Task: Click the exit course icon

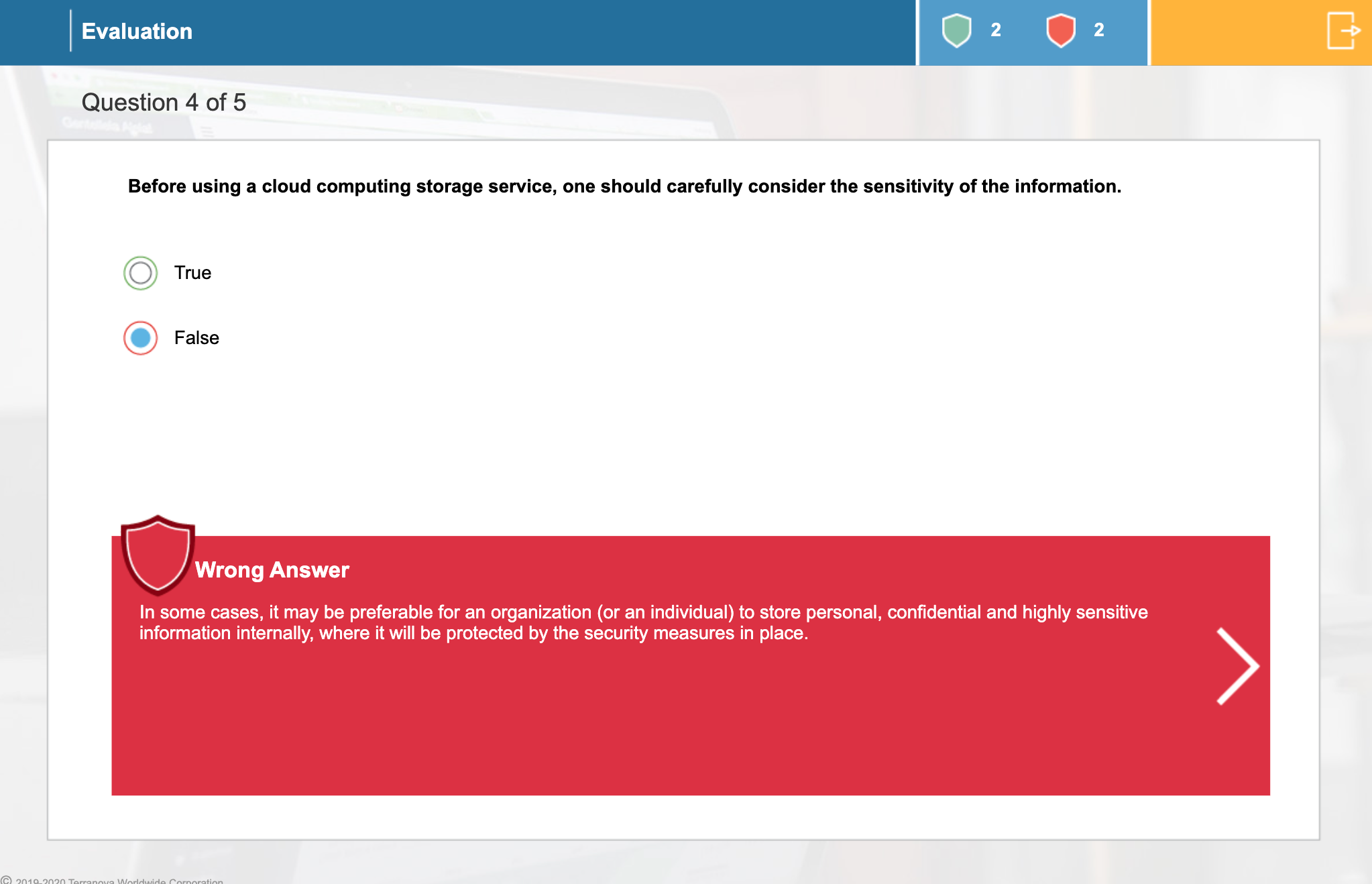Action: (1343, 31)
